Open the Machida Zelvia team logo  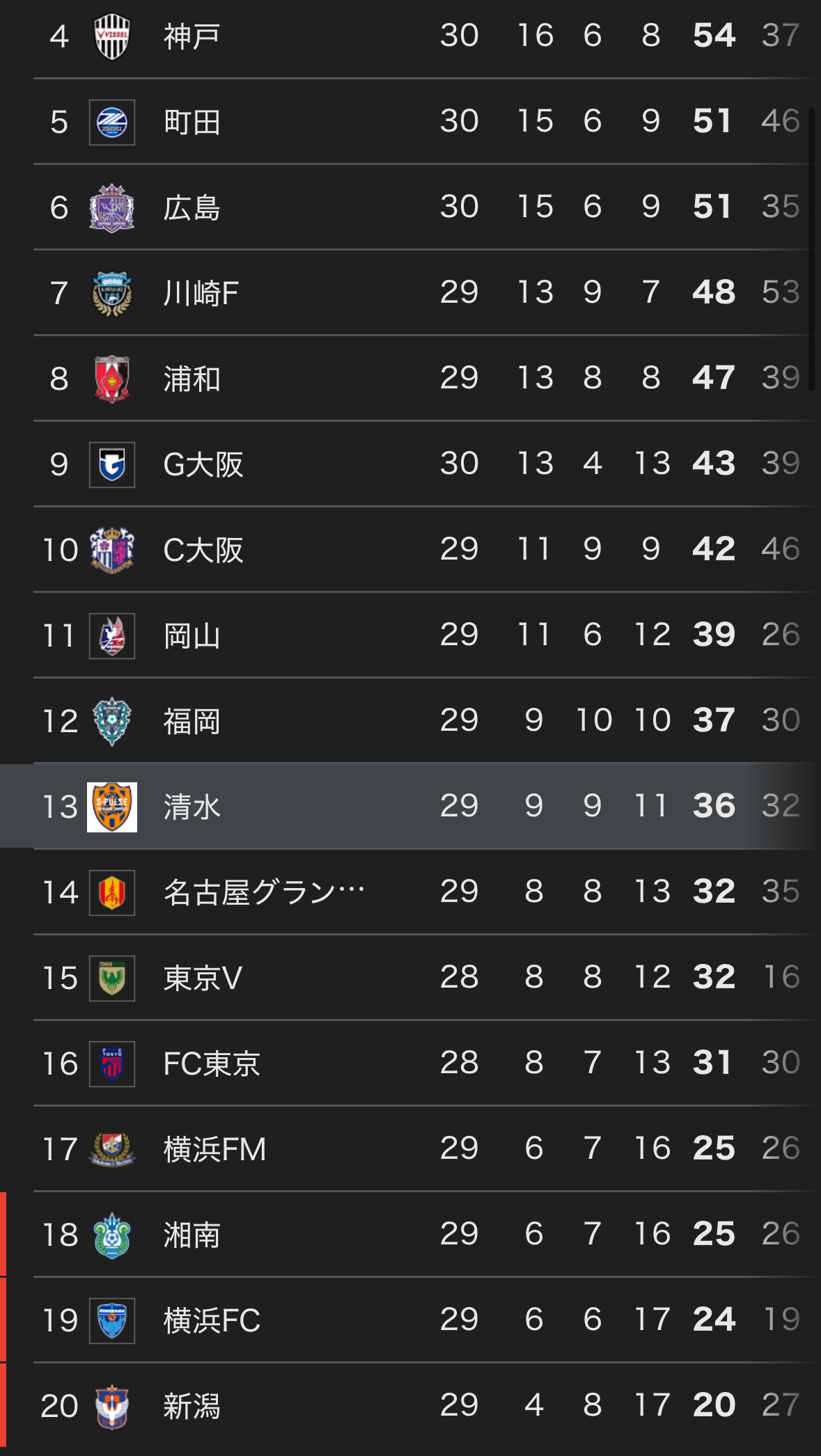(x=112, y=122)
